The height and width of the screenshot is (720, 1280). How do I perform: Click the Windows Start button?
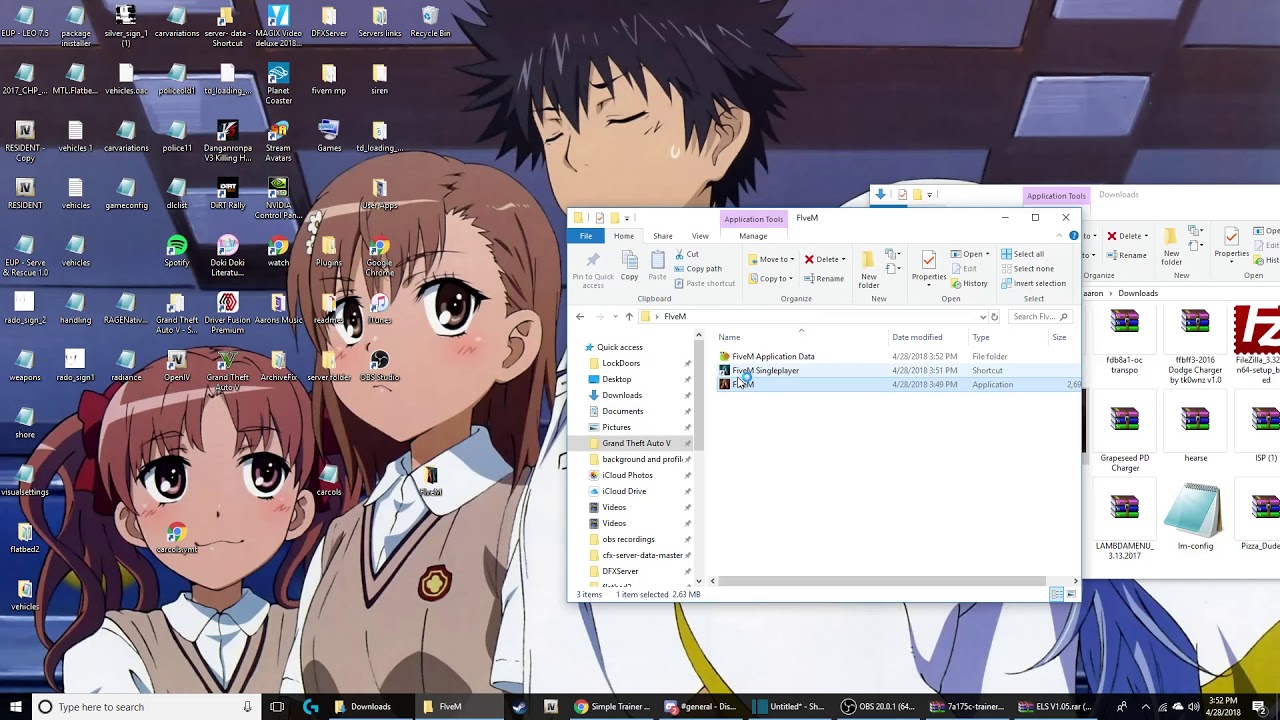click(15, 707)
